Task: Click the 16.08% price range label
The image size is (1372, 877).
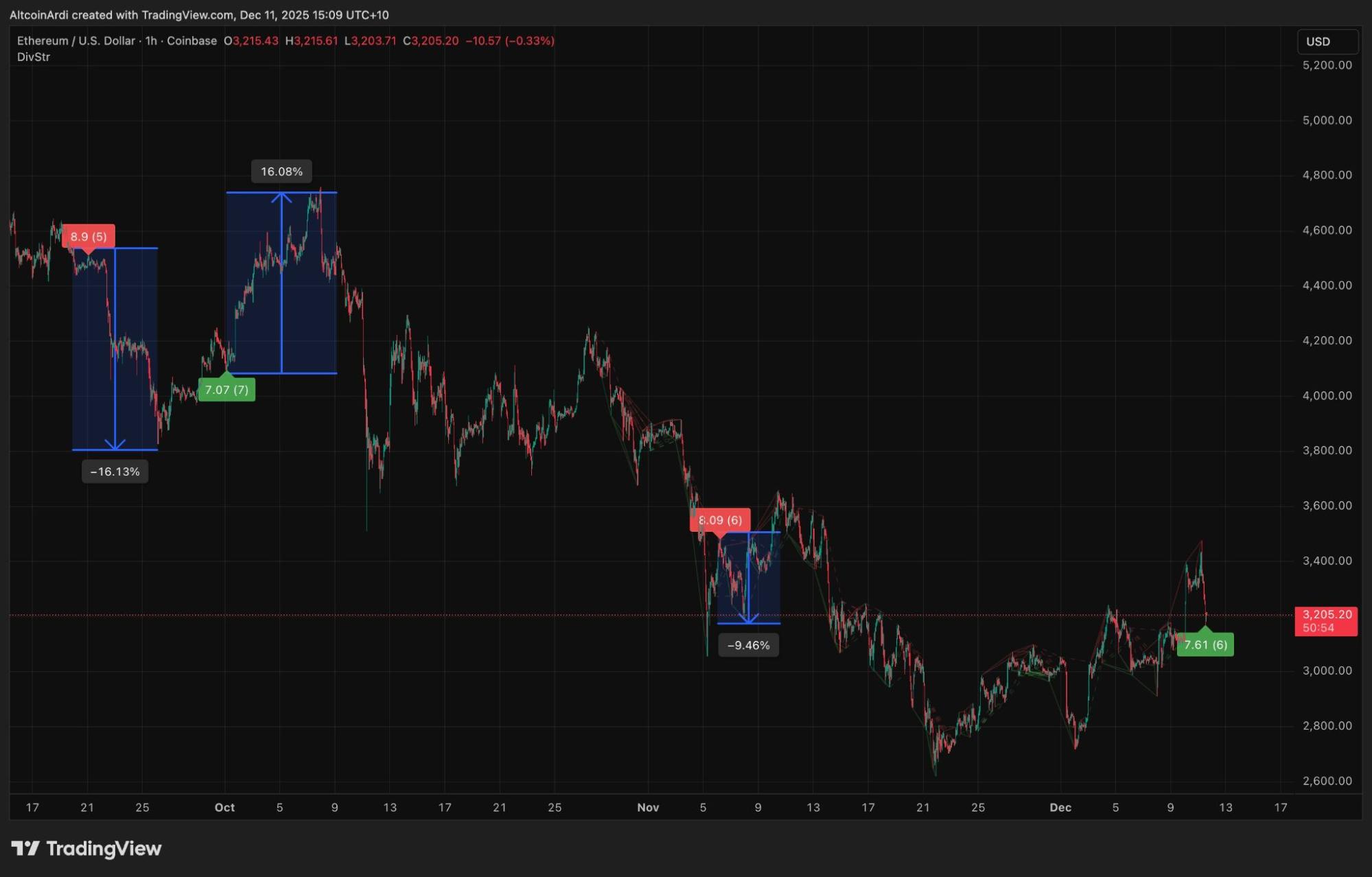Action: (x=281, y=172)
